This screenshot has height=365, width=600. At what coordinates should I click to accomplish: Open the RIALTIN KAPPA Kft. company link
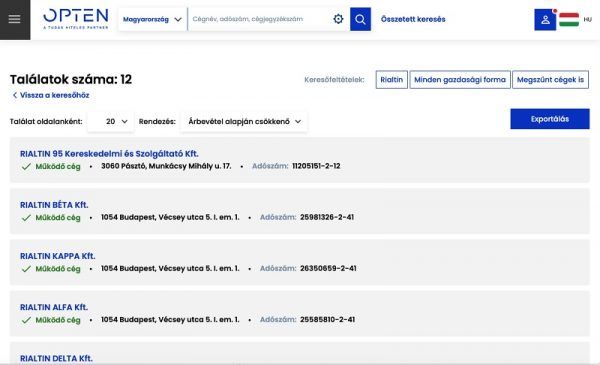click(57, 256)
